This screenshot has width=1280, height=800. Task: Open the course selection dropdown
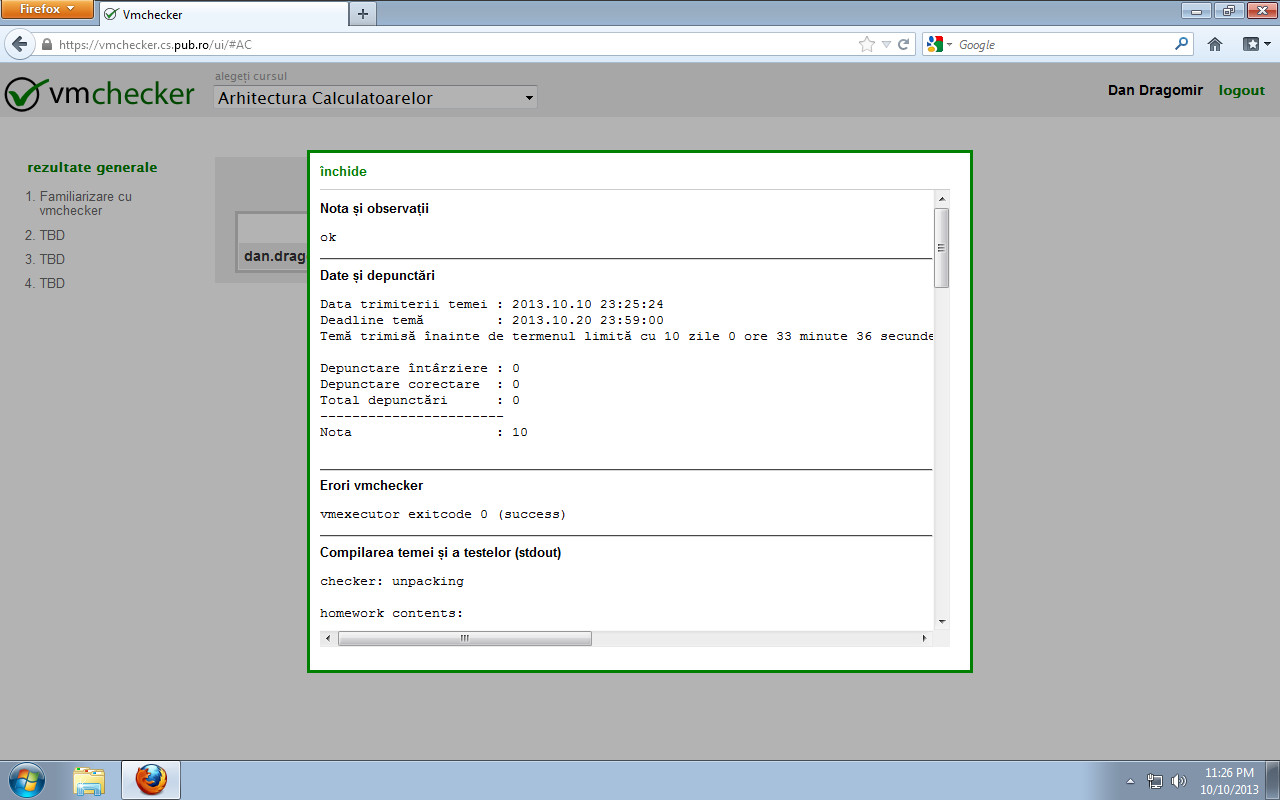pos(374,97)
